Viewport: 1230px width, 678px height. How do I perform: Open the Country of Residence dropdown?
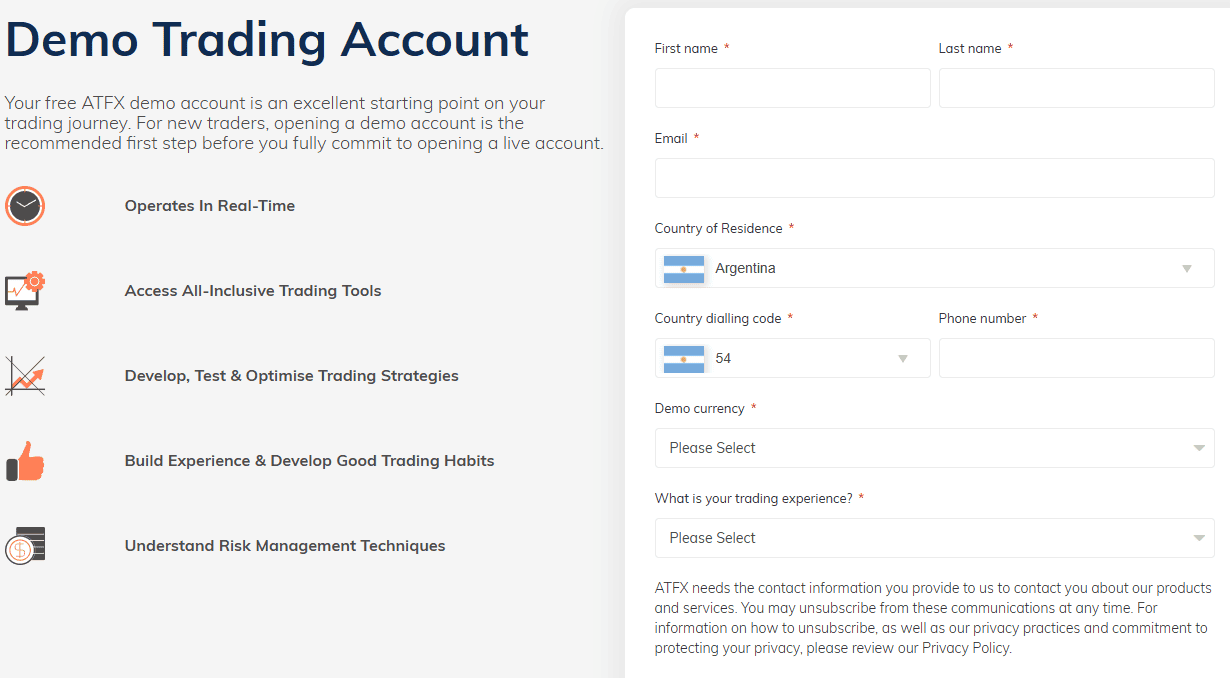1186,268
